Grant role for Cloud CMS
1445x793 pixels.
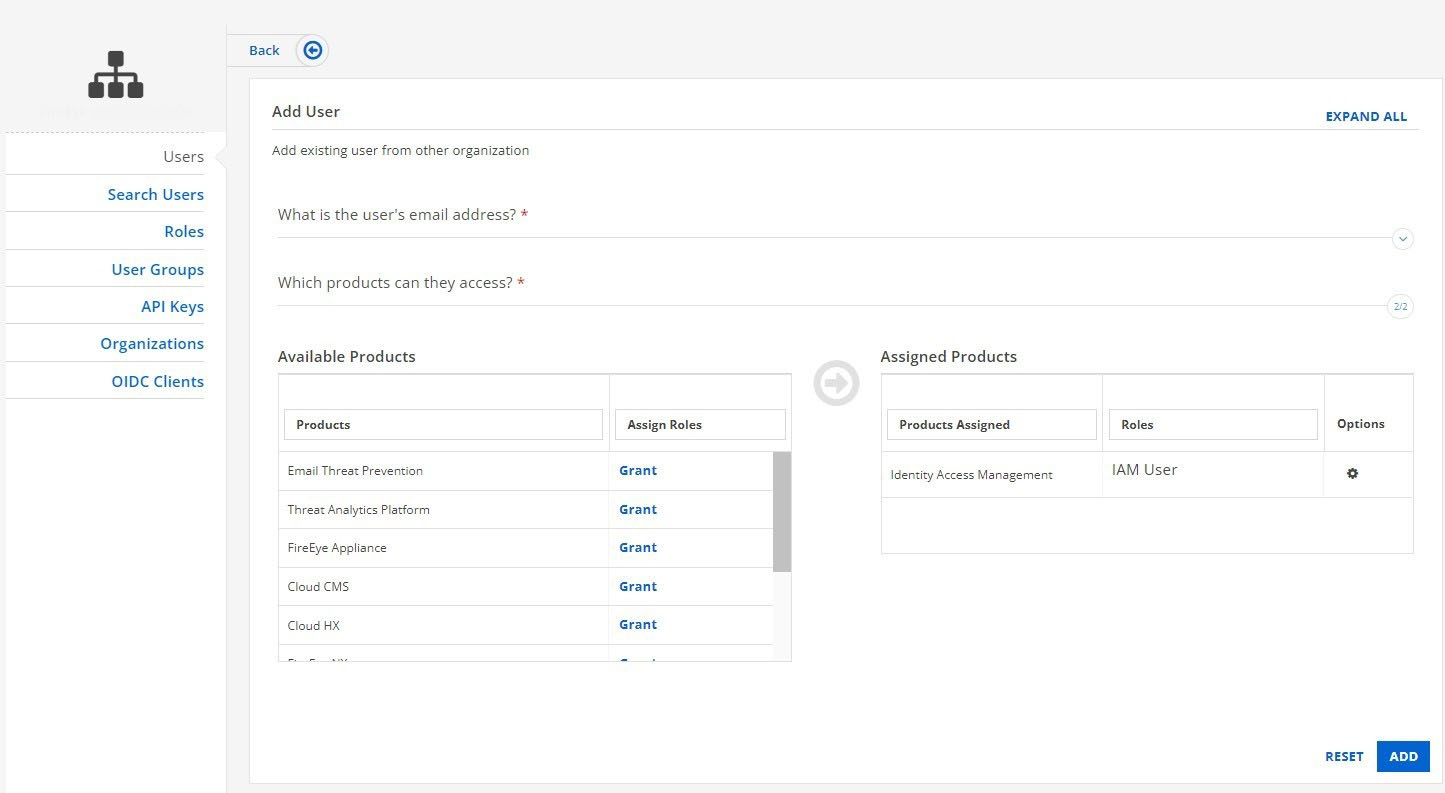[638, 587]
